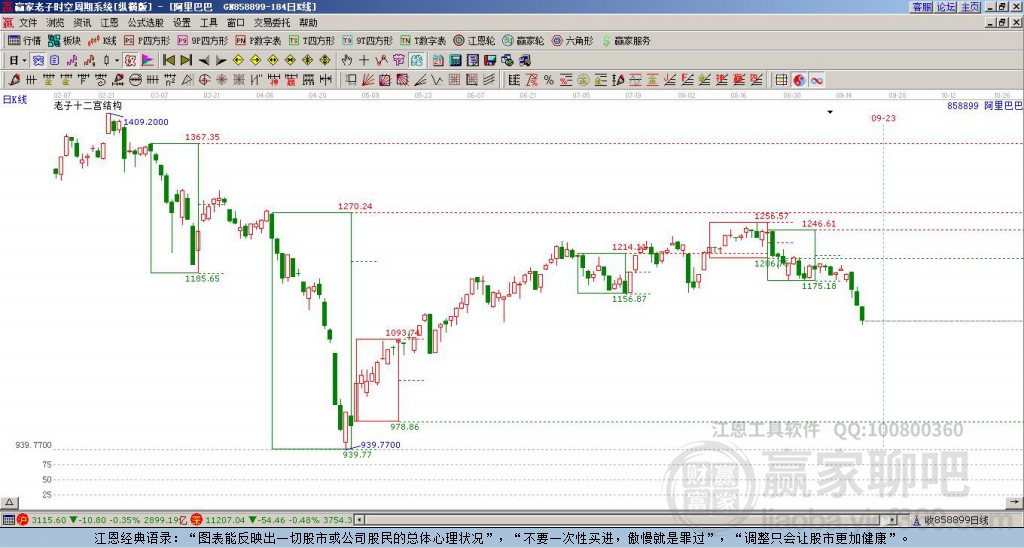The image size is (1024, 548).
Task: Launch the 赢家轮 winner wheel
Action: [x=523, y=40]
